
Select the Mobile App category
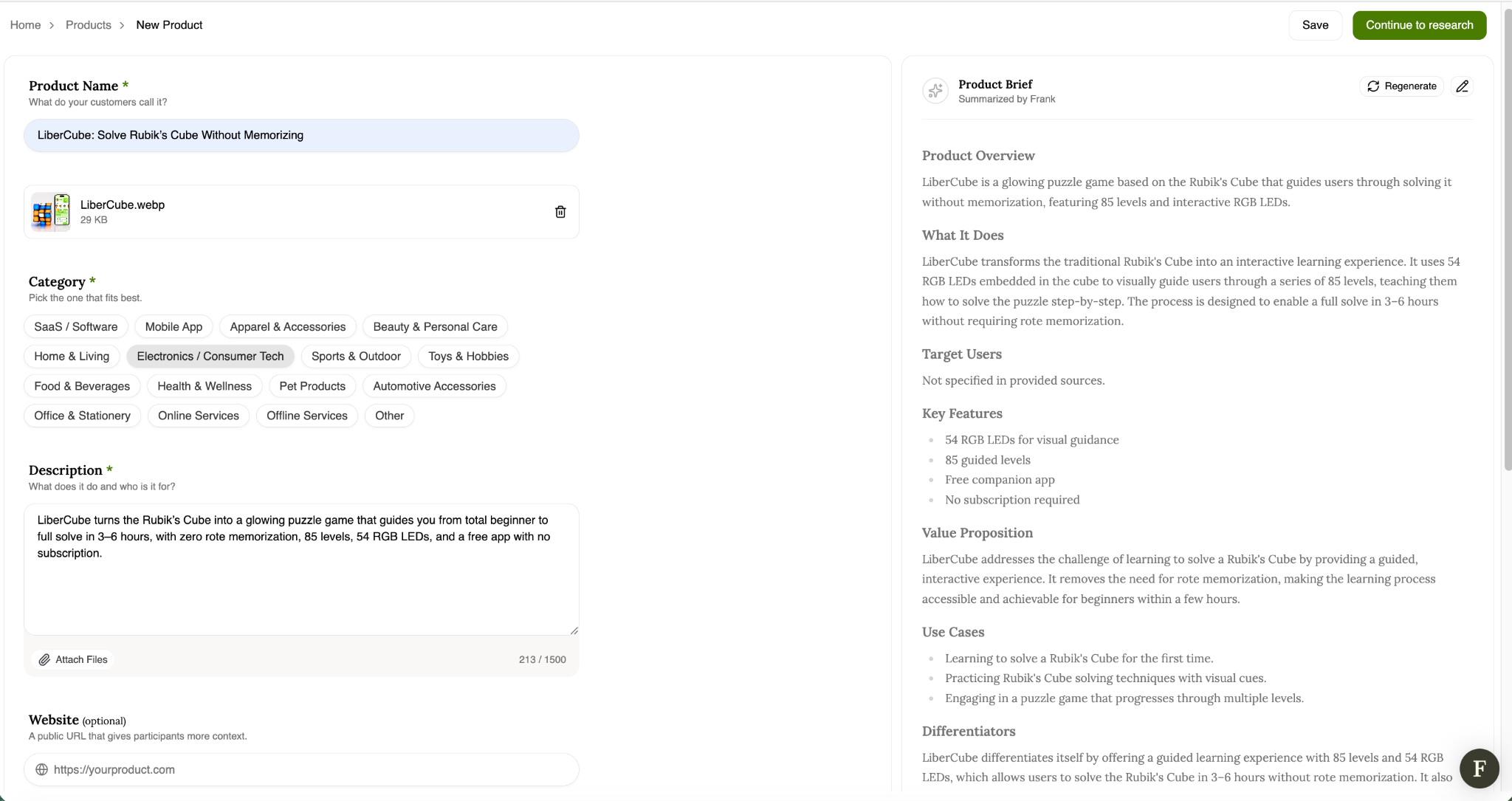(173, 326)
